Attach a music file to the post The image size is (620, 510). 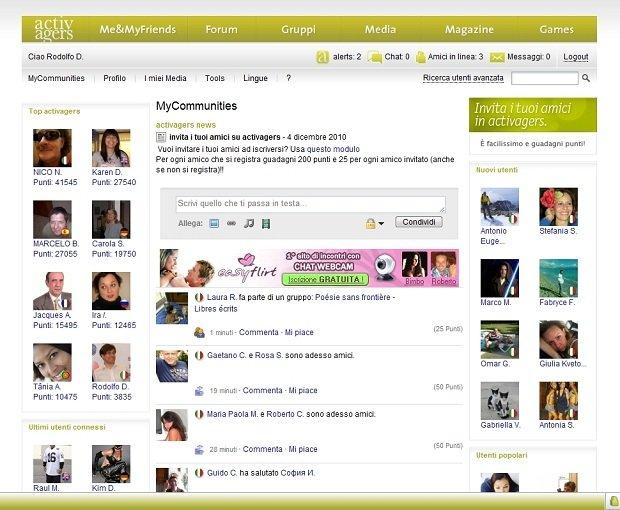tap(249, 223)
